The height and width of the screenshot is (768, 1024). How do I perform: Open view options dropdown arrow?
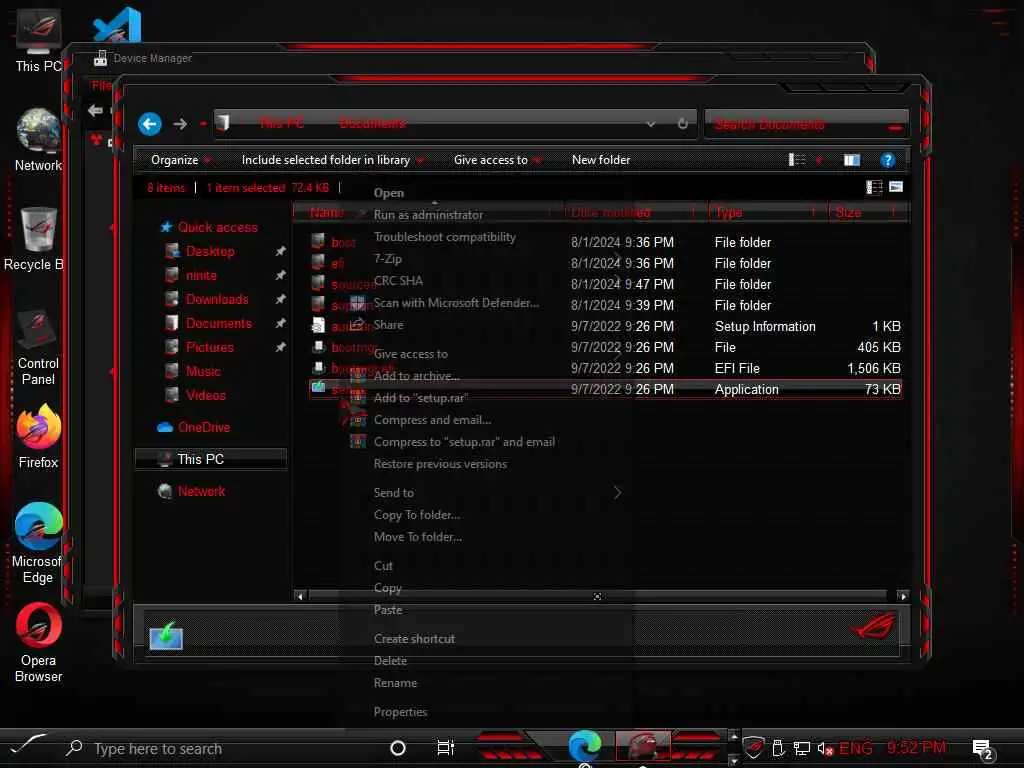(x=818, y=160)
